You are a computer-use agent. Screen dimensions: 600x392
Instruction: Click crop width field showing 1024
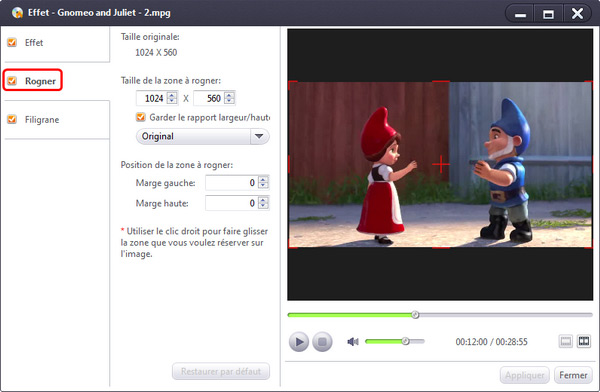click(152, 98)
